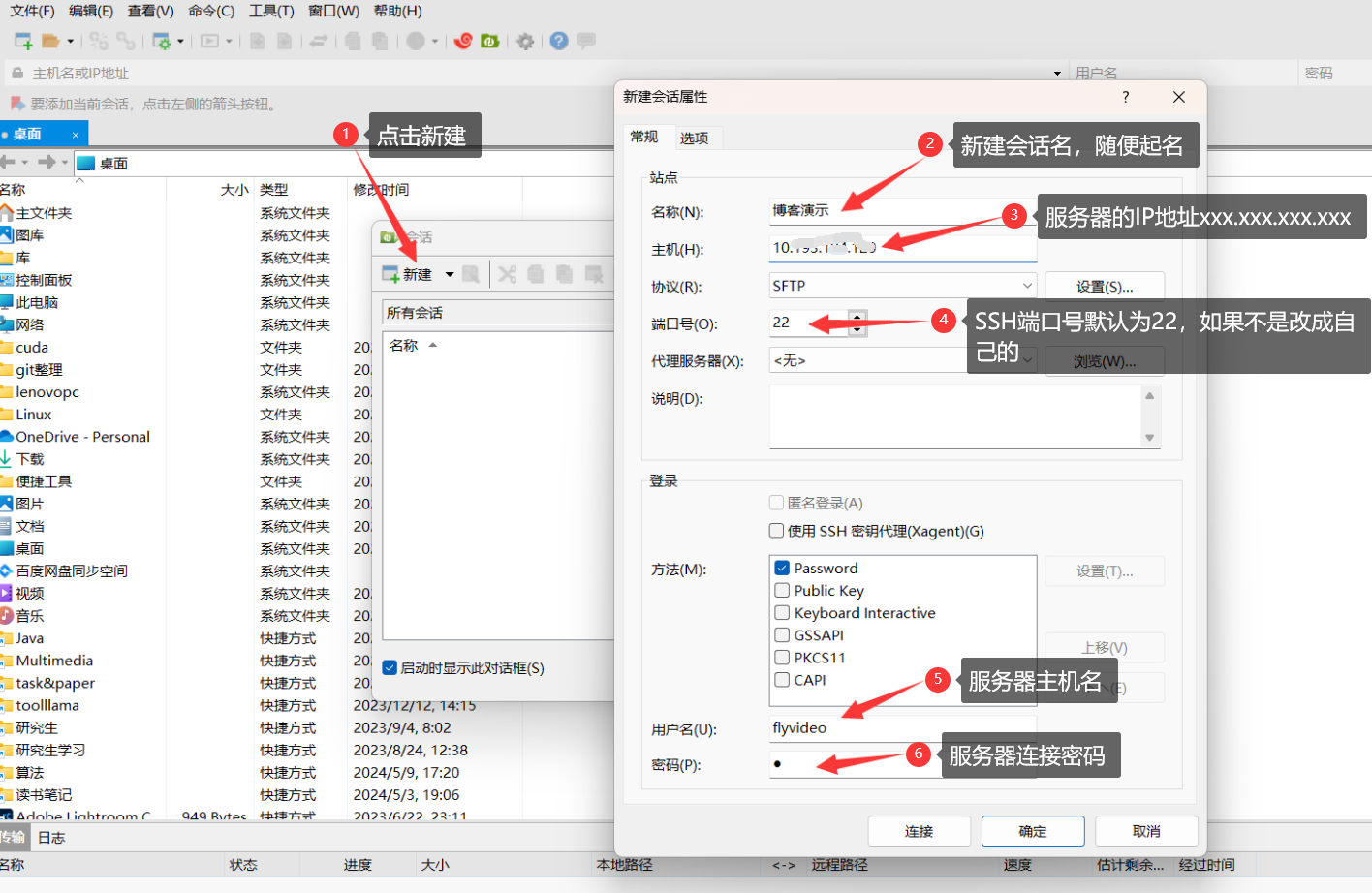Click the delete session icon in Sessions dialog
This screenshot has width=1372, height=893.
(594, 274)
